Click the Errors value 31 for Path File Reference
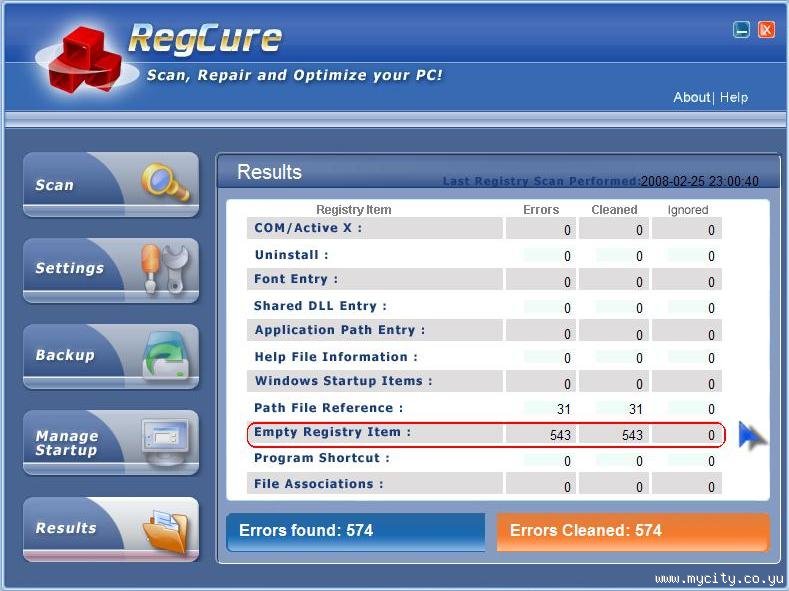 (564, 409)
